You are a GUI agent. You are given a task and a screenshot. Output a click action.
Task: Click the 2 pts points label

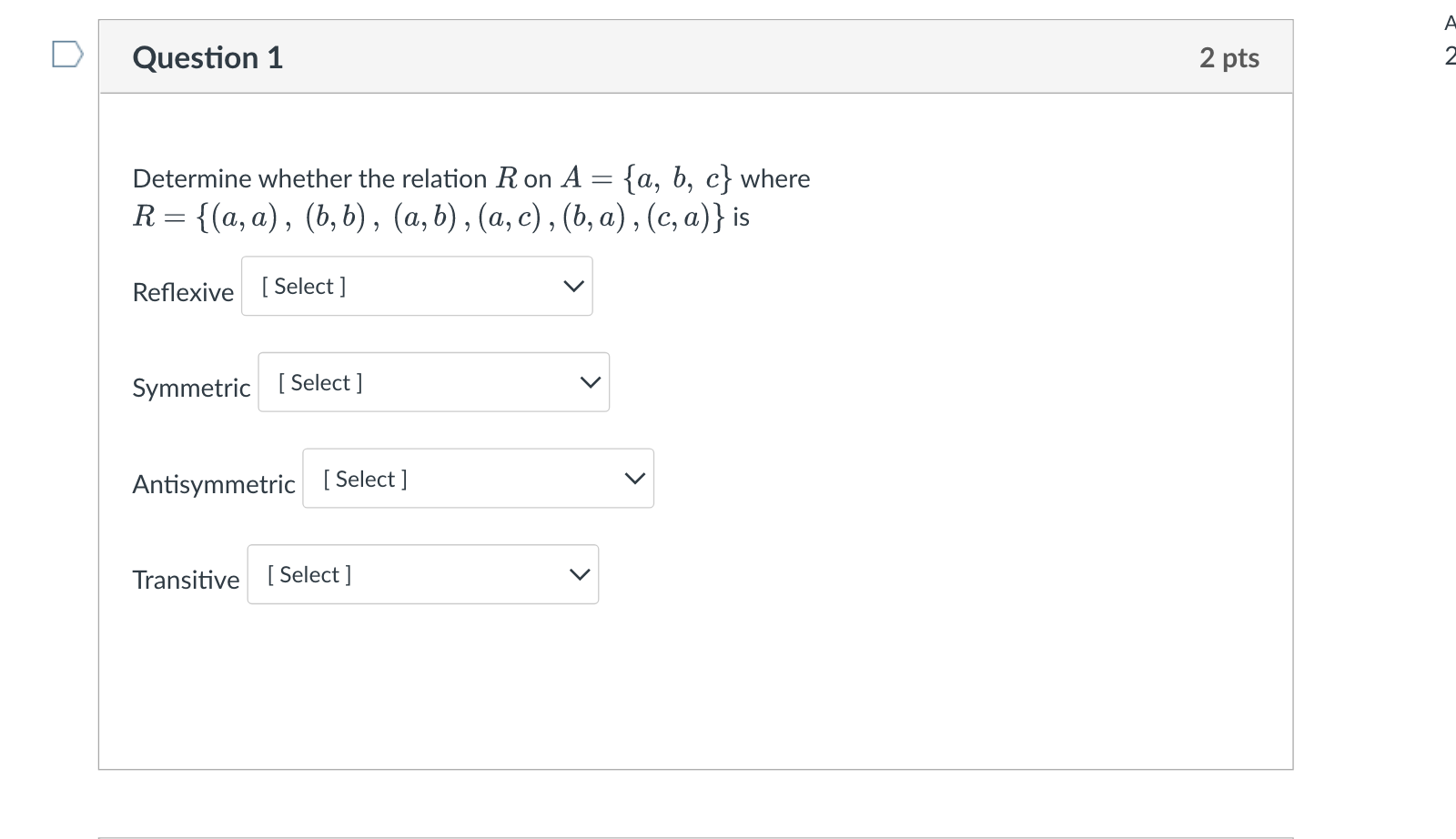pyautogui.click(x=1228, y=57)
